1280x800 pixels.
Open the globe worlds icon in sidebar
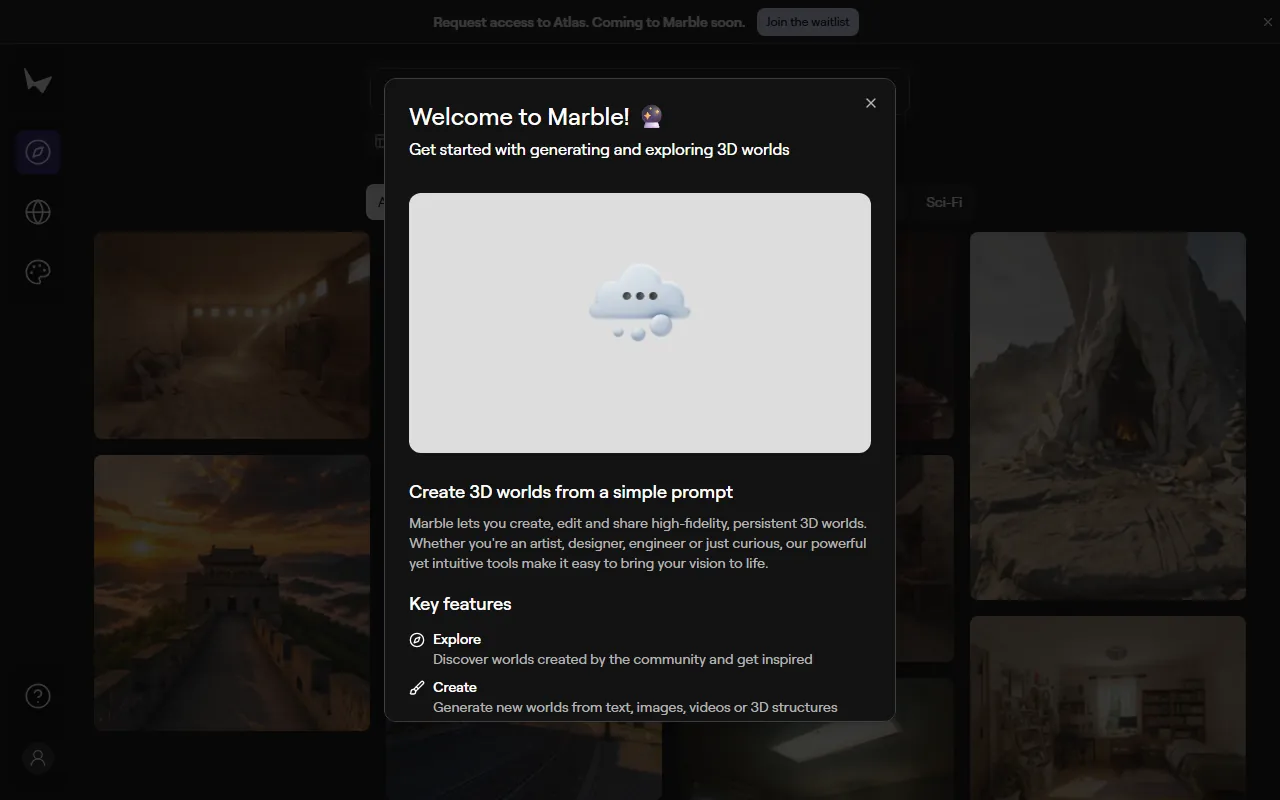38,212
